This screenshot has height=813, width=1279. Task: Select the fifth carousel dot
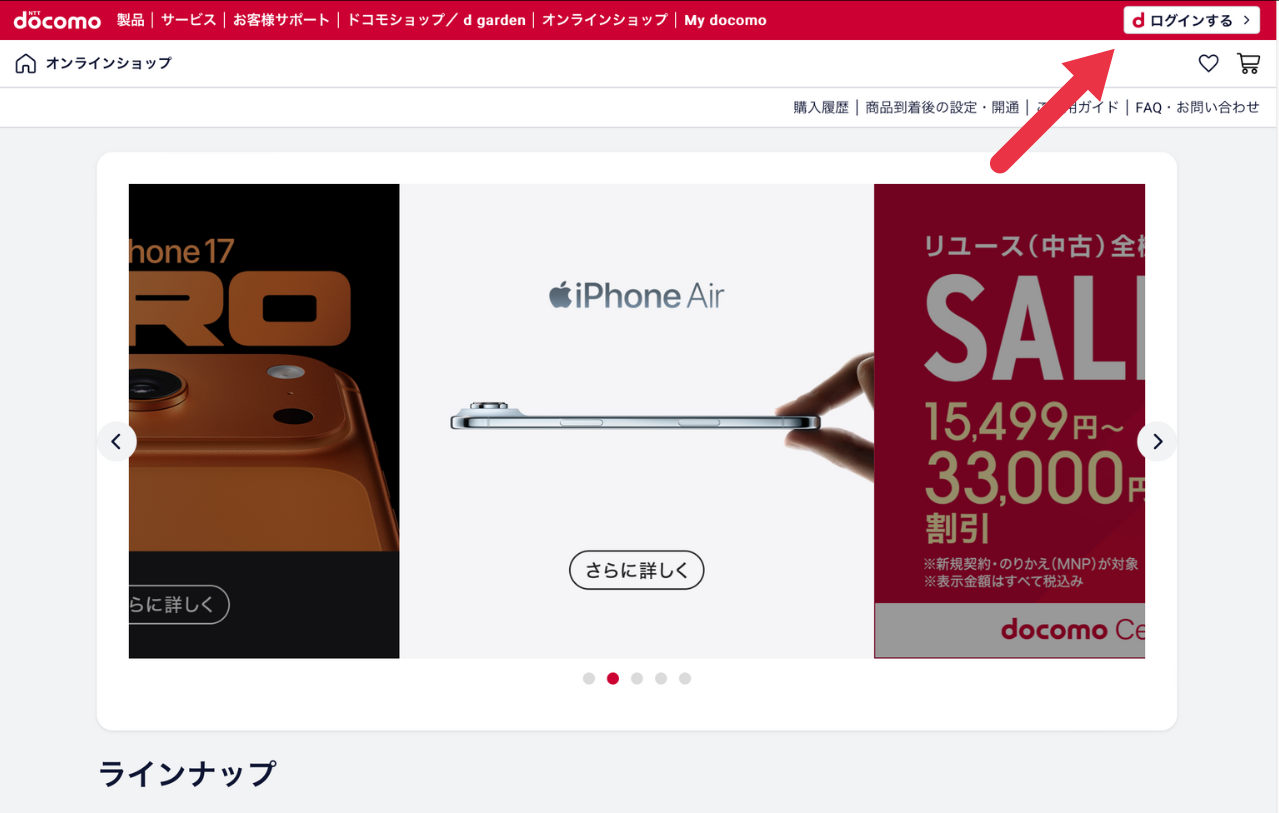(x=685, y=678)
